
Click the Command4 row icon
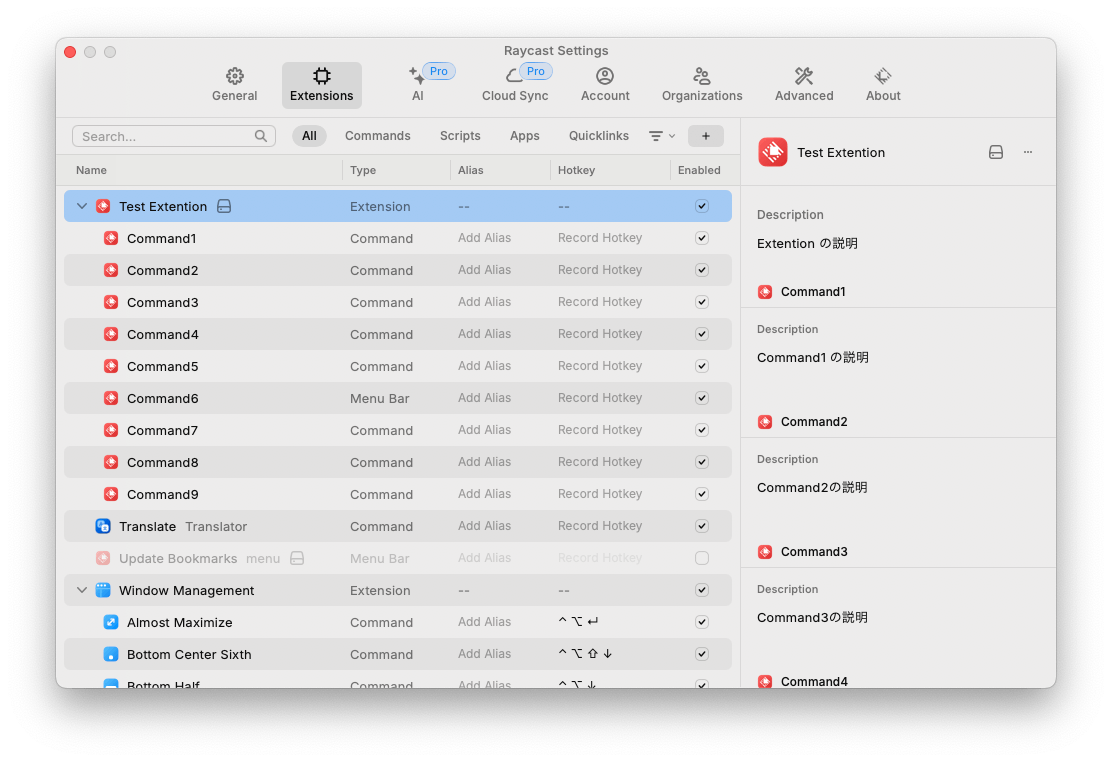click(111, 334)
